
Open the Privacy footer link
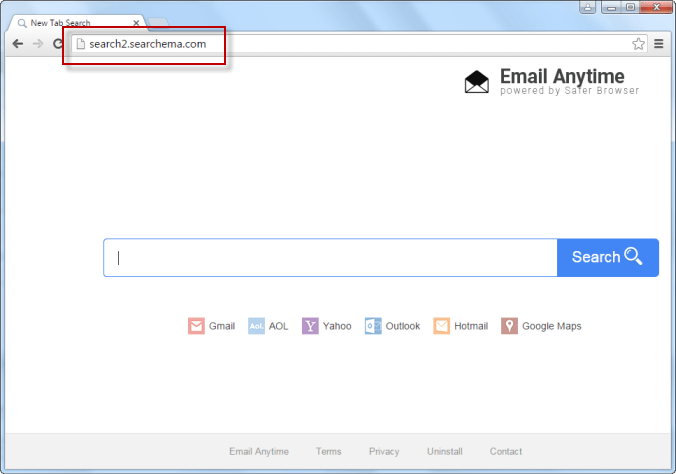pos(384,452)
